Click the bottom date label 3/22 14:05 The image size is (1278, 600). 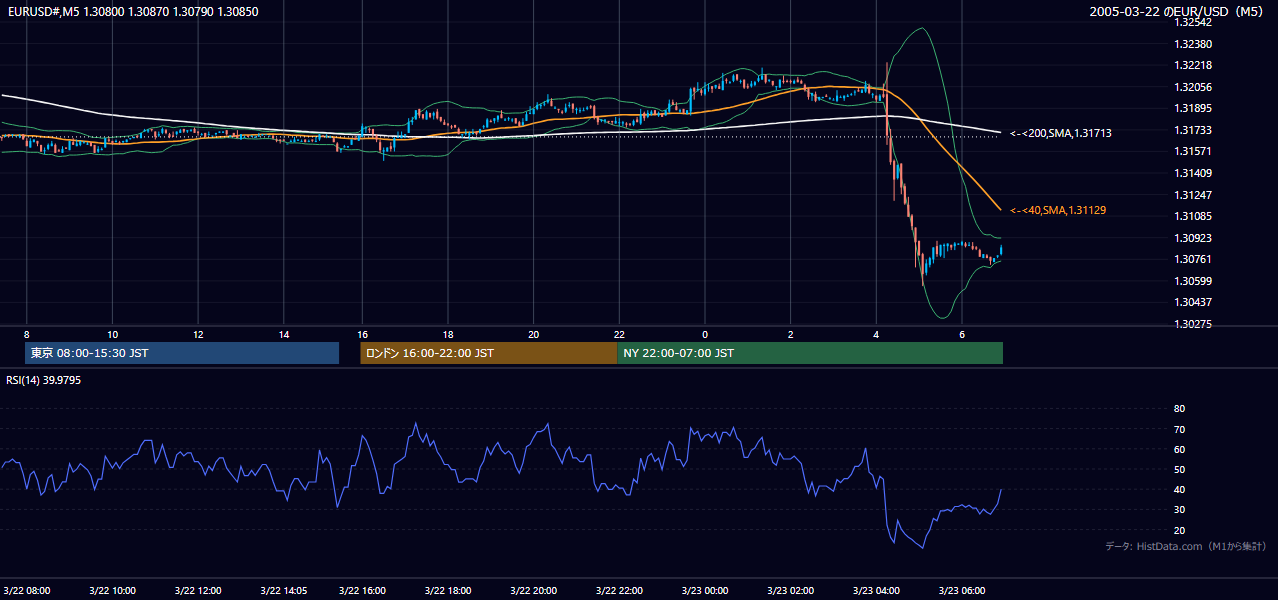click(284, 590)
